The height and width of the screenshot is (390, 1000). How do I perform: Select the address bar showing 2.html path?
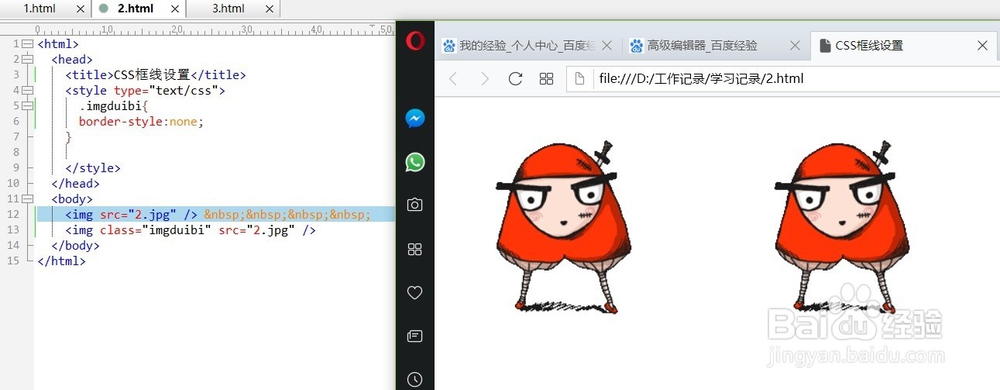(783, 78)
